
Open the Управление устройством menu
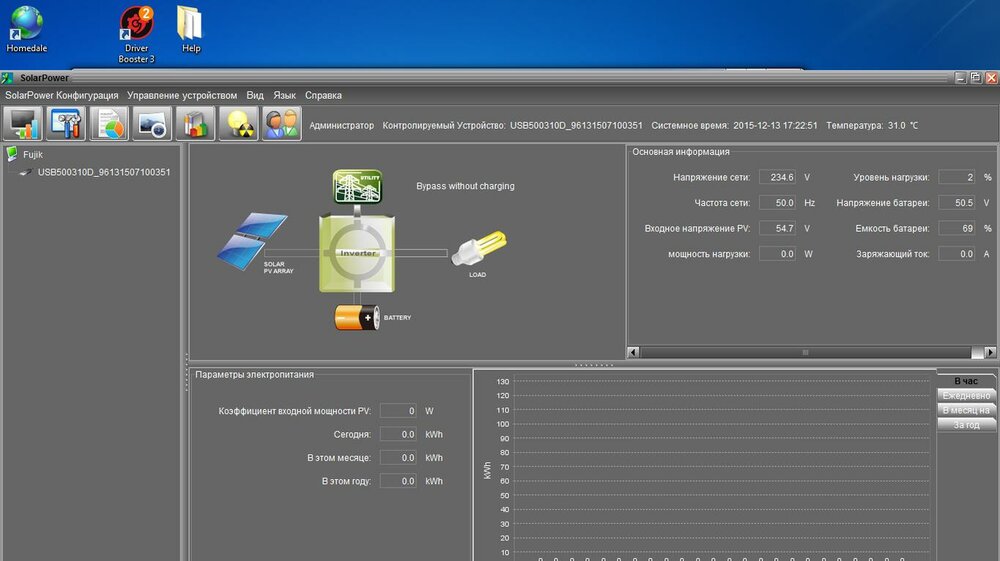click(x=182, y=96)
